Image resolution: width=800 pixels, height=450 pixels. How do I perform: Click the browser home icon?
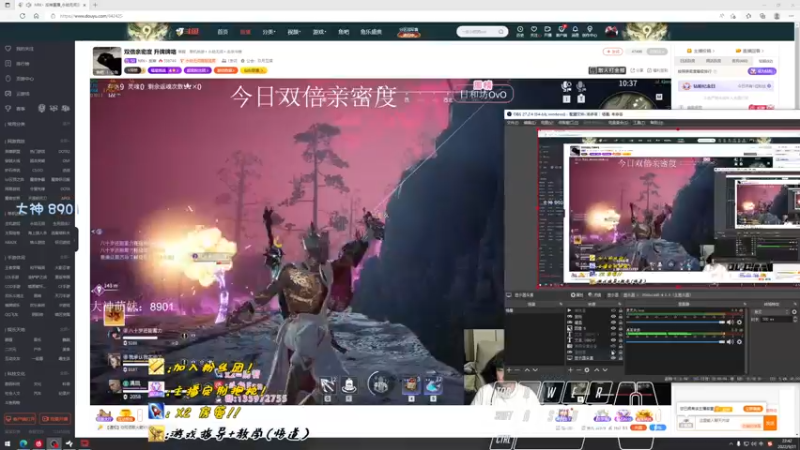click(x=36, y=16)
